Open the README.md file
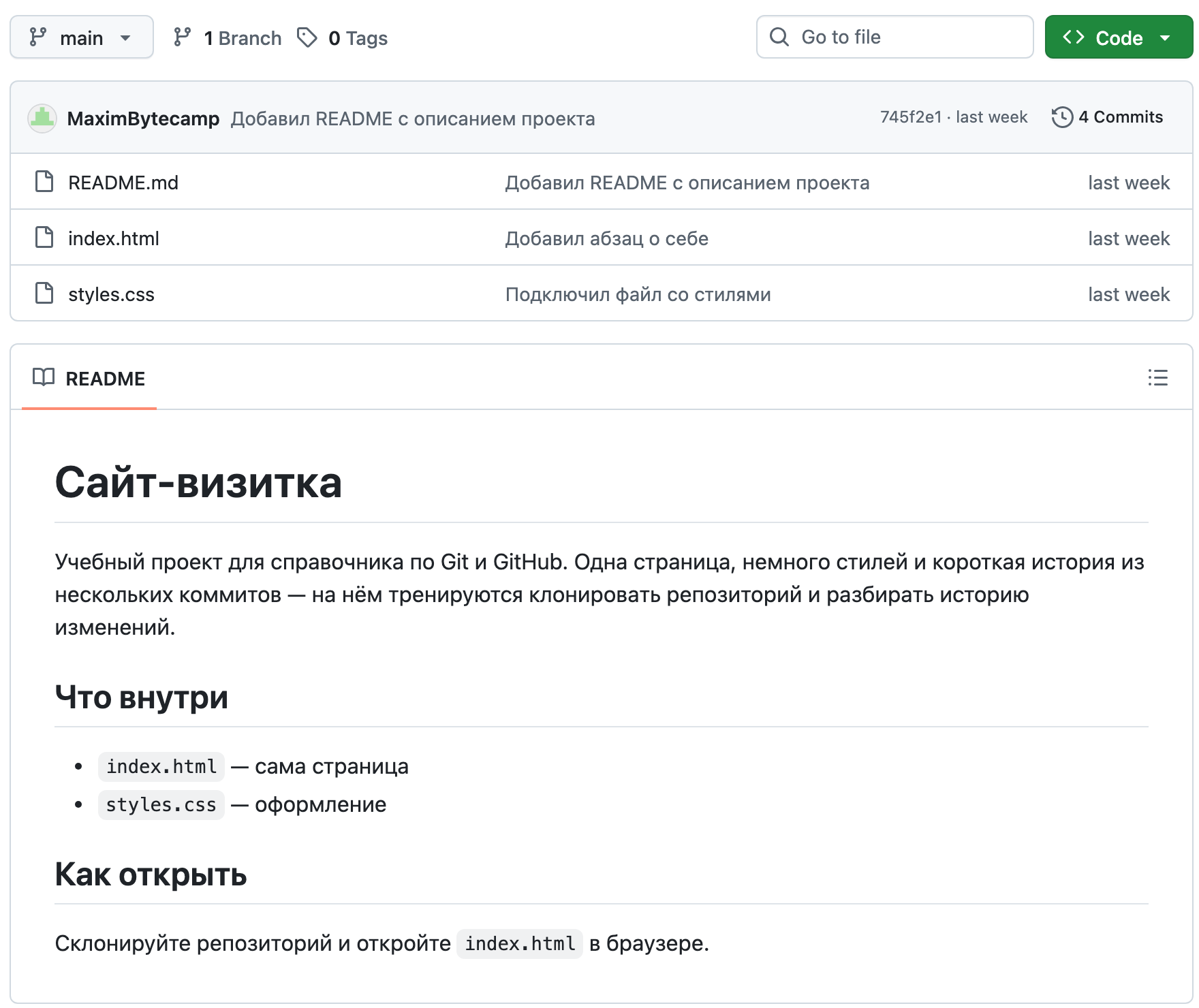The height and width of the screenshot is (1008, 1199). [x=123, y=183]
